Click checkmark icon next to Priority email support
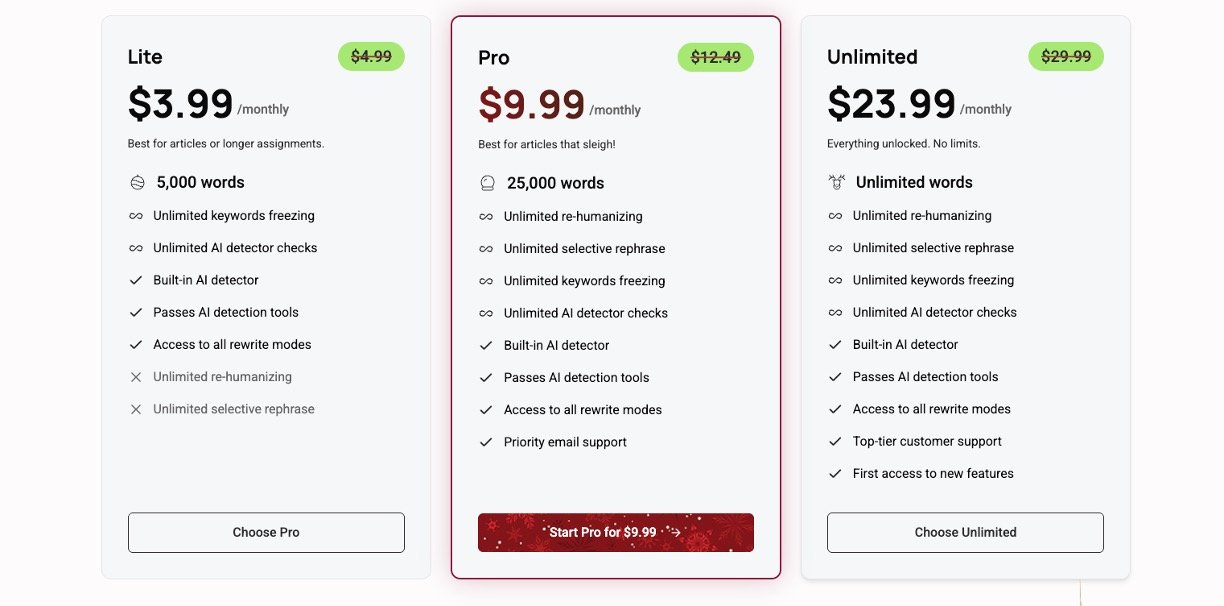 pos(486,442)
